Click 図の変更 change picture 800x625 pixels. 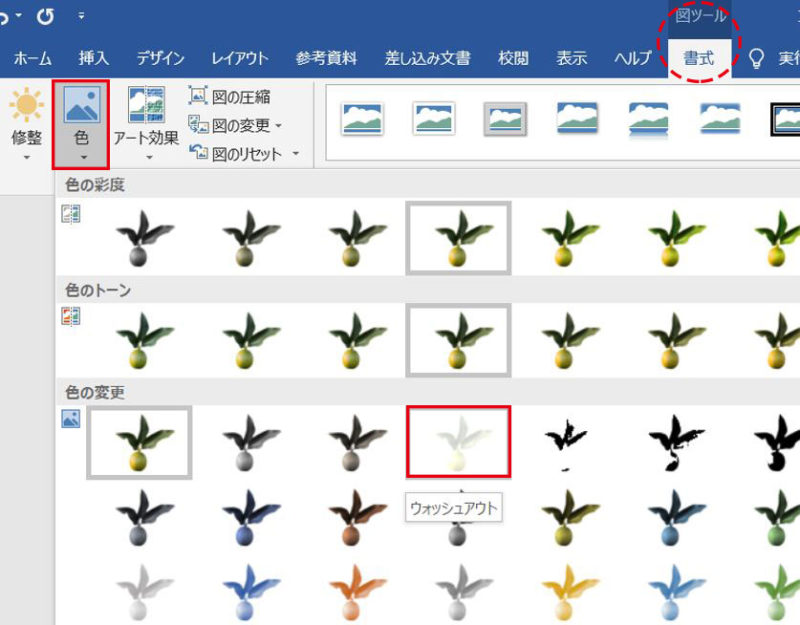[229, 125]
